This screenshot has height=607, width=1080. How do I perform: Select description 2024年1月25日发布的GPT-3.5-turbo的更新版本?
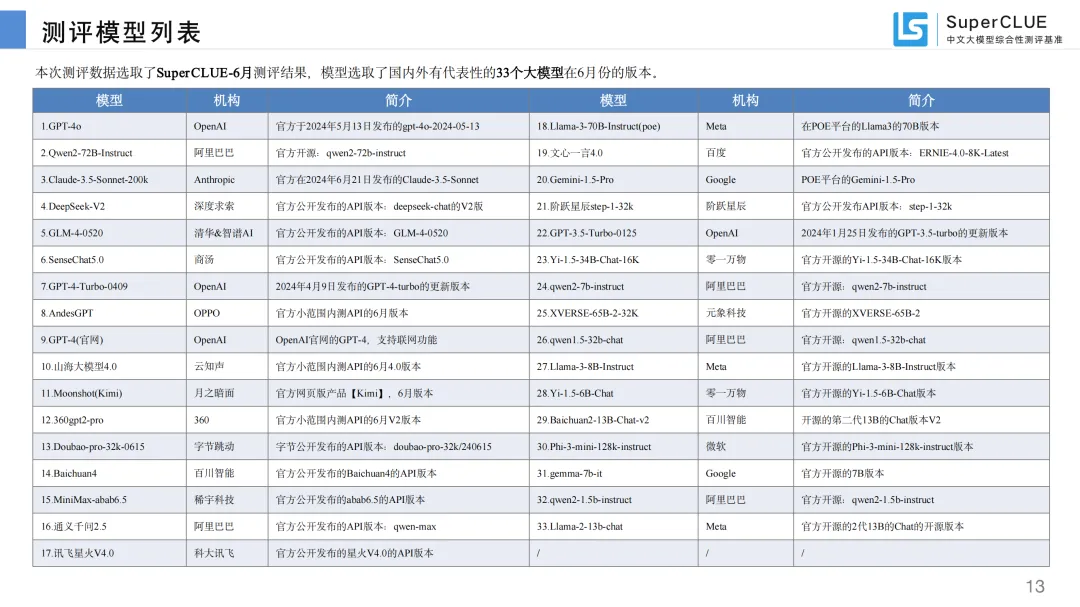click(922, 233)
